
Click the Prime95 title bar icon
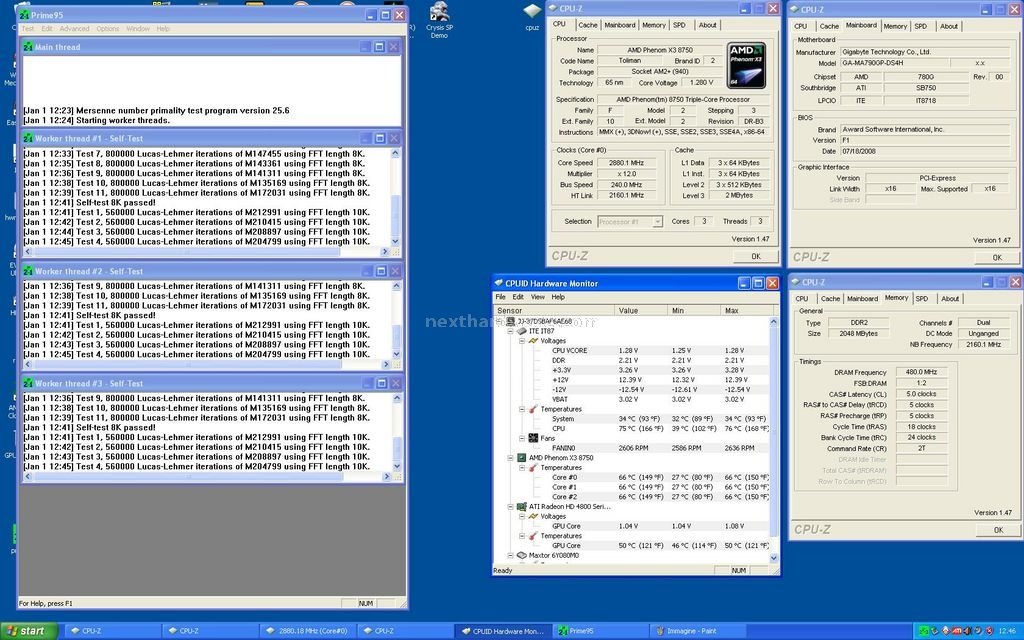25,14
